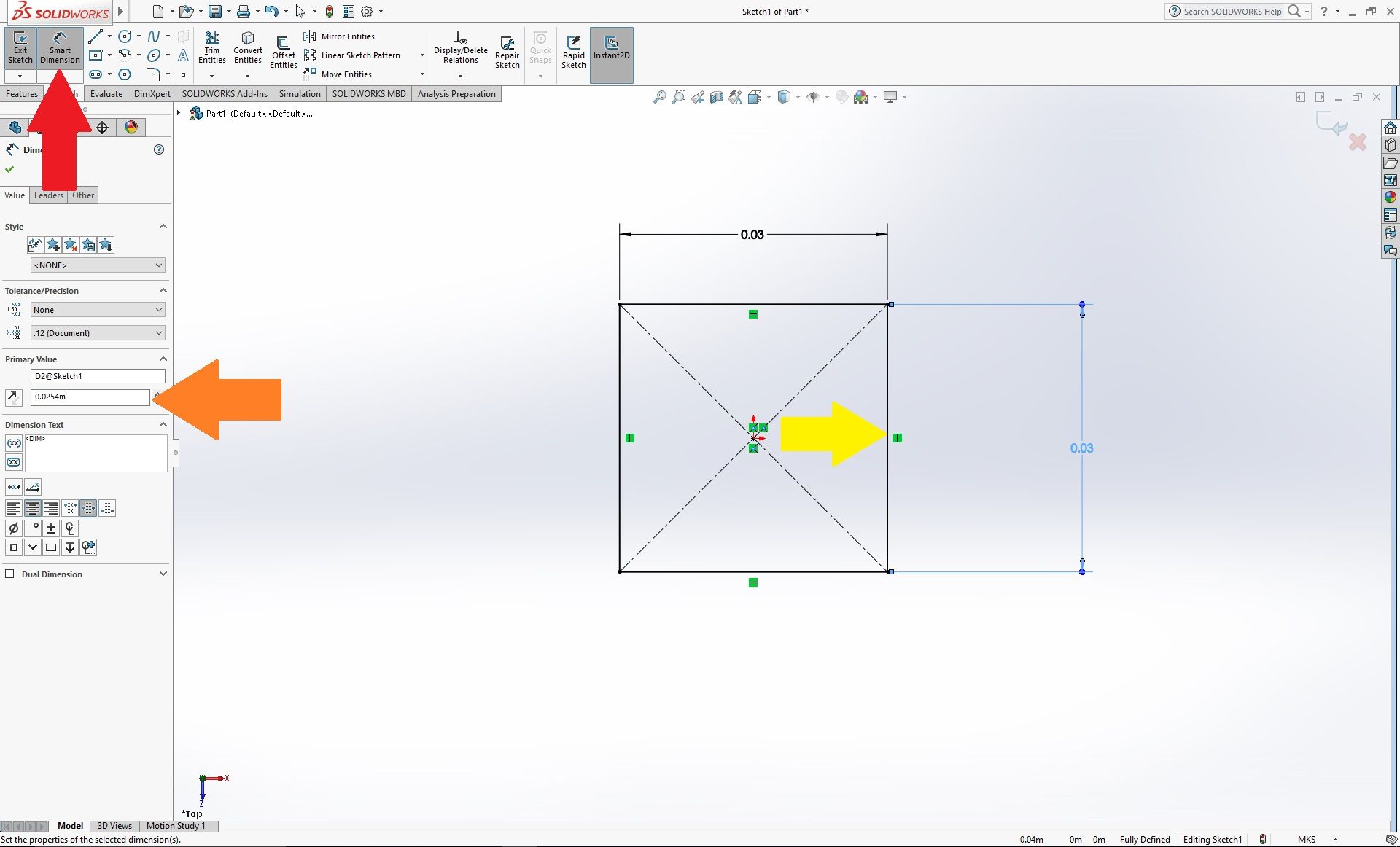The height and width of the screenshot is (847, 1400).
Task: Click the dimension value field showing 0.0254m
Action: point(89,397)
